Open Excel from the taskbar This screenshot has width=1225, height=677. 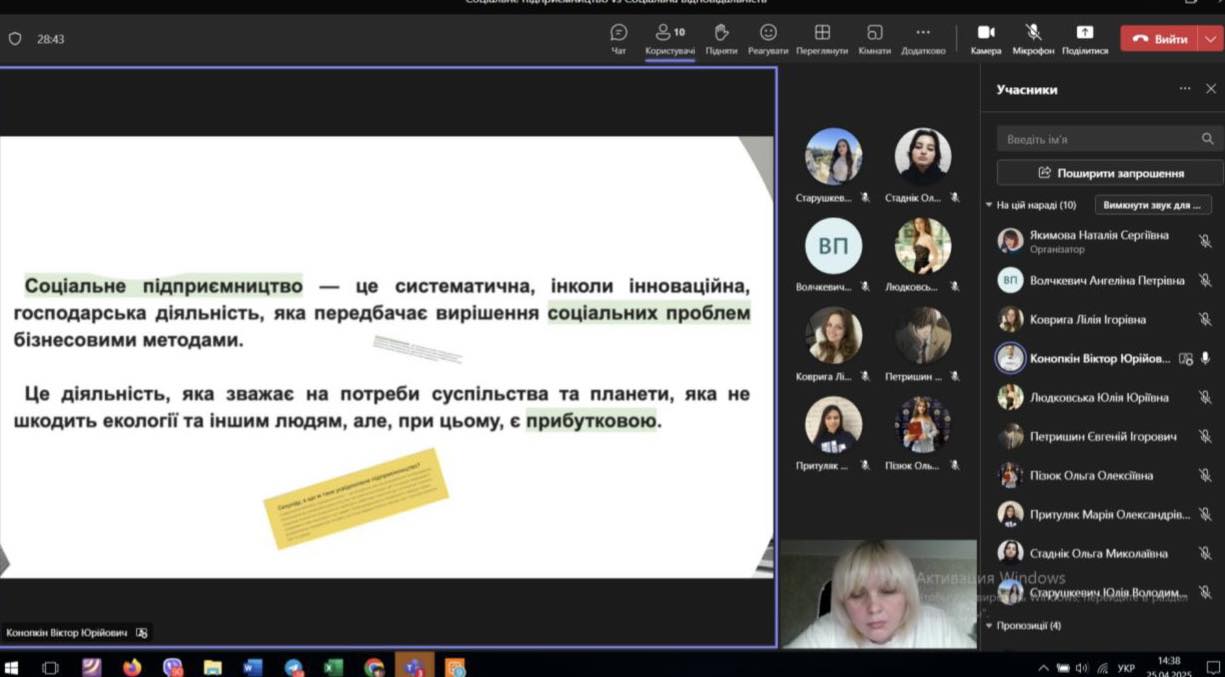[333, 666]
